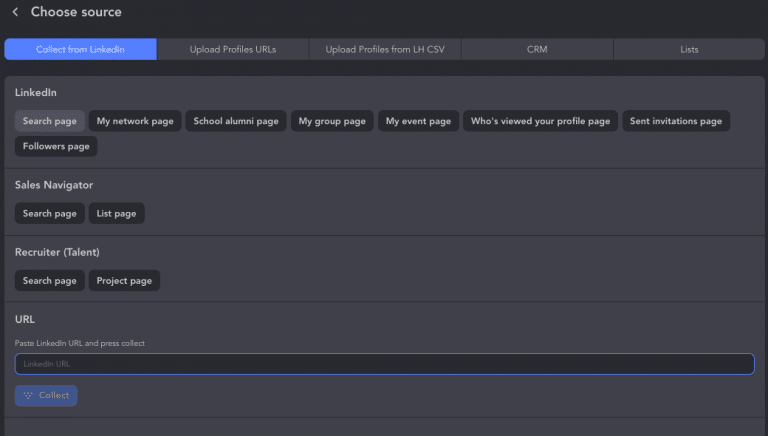
Task: Select Followers page option
Action: [56, 146]
